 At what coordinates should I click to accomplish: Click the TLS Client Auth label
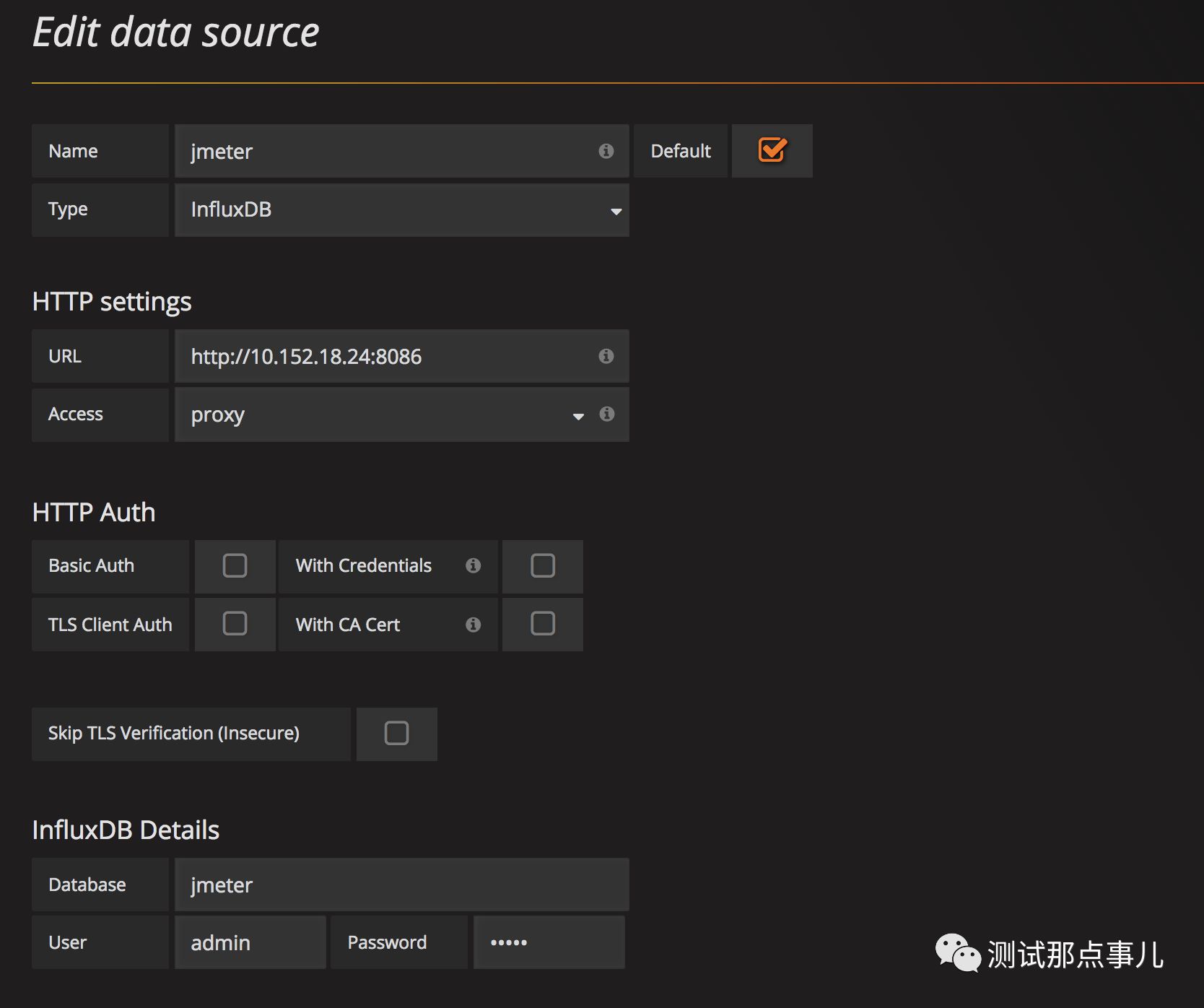[110, 625]
